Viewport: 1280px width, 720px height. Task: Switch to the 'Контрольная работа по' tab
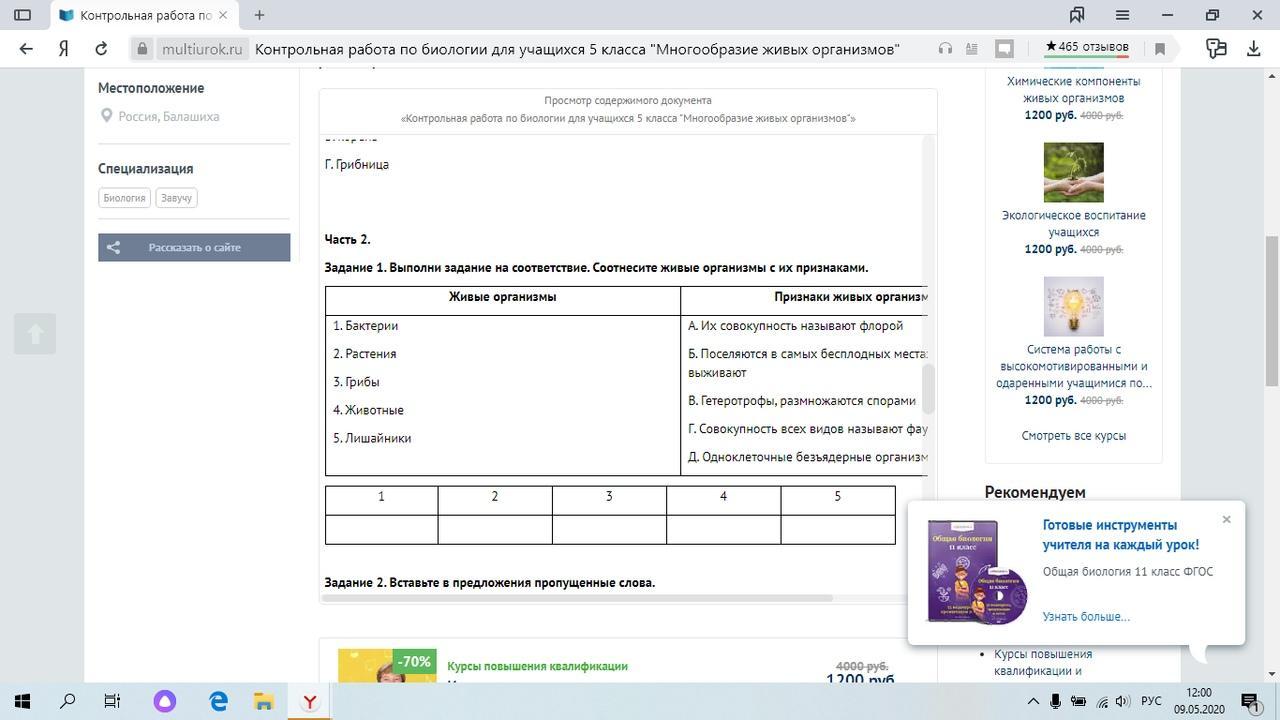point(144,15)
